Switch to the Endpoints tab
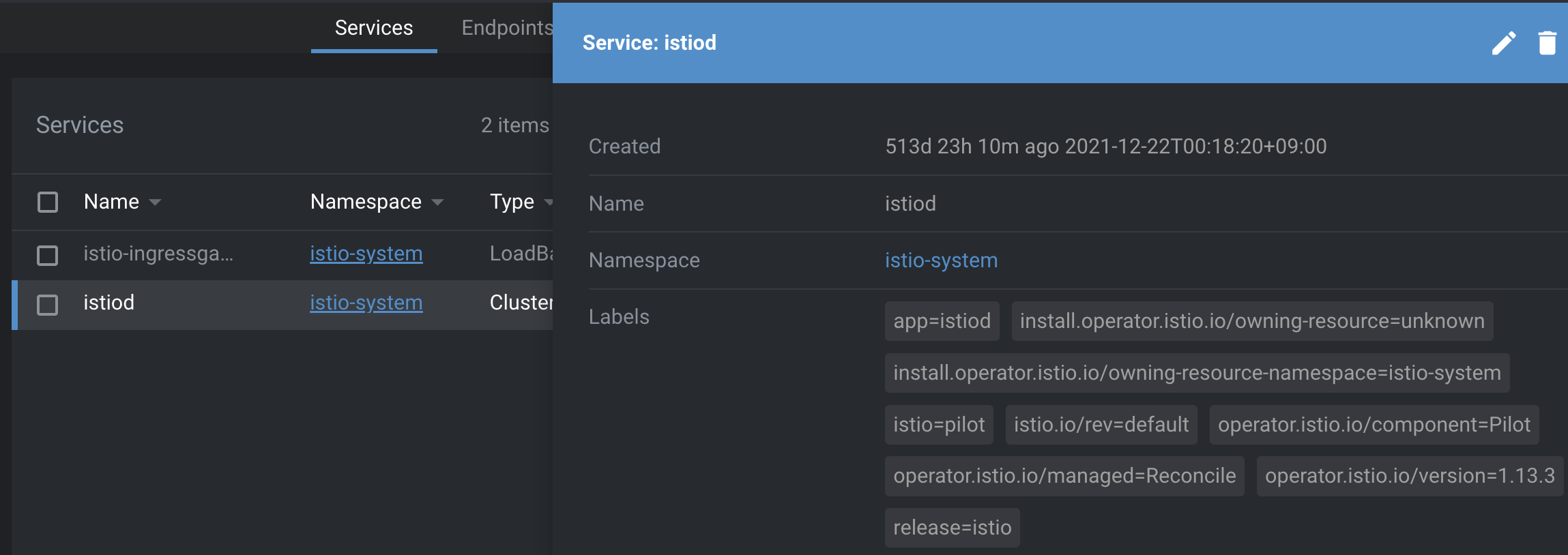Viewport: 1568px width, 555px height. click(x=506, y=28)
